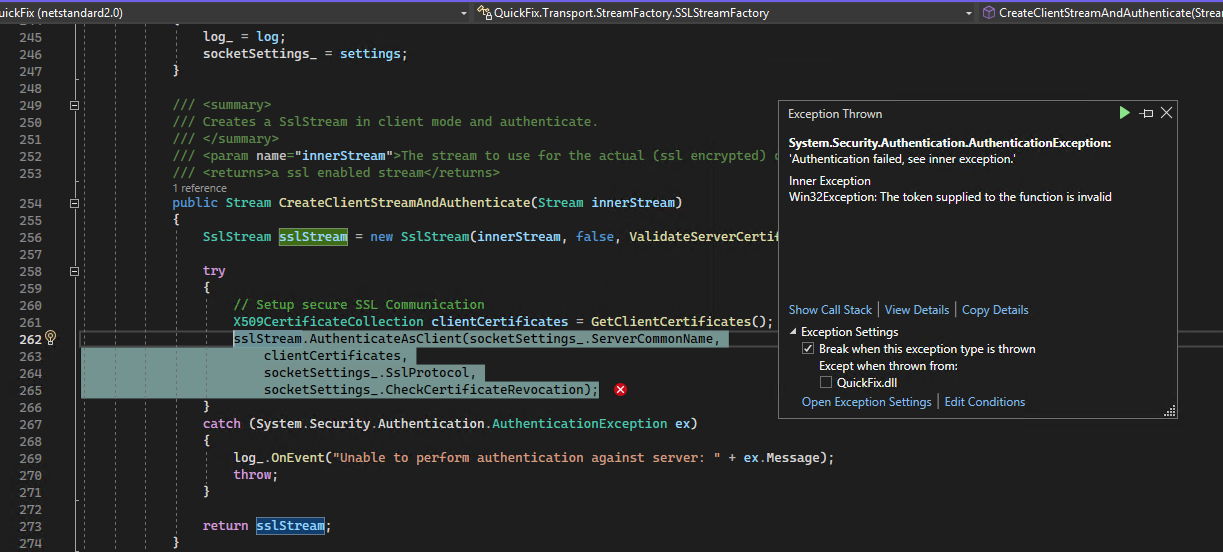This screenshot has width=1223, height=552.
Task: Open Exception Settings link
Action: [867, 402]
